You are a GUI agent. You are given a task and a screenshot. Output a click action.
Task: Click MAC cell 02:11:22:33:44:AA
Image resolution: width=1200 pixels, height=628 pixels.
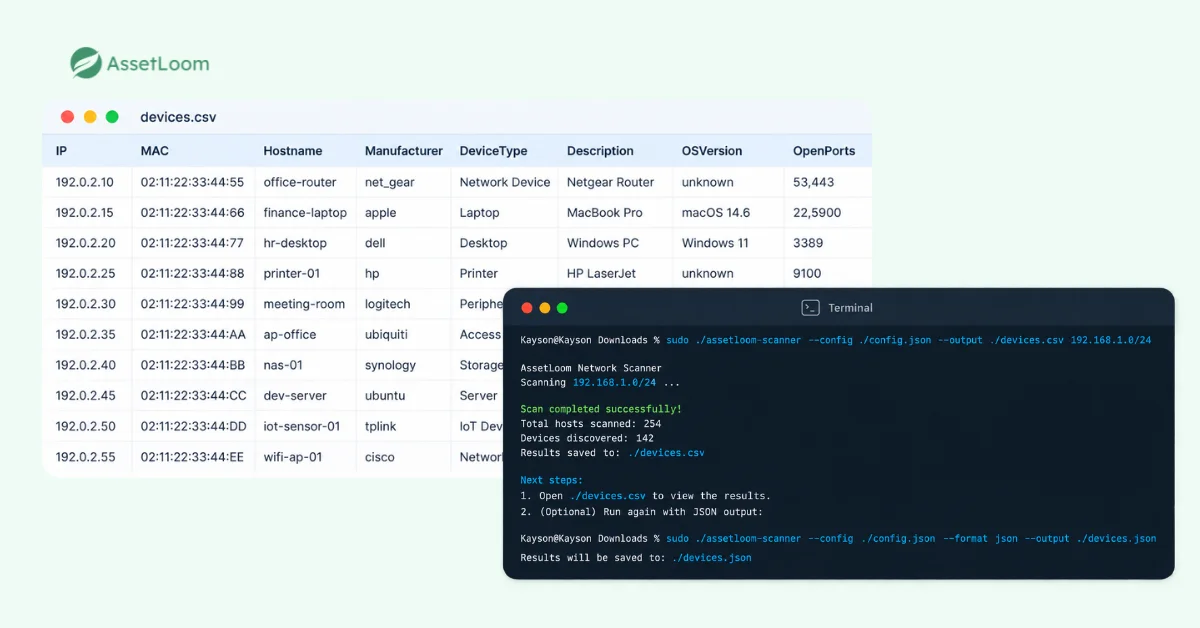pyautogui.click(x=192, y=334)
